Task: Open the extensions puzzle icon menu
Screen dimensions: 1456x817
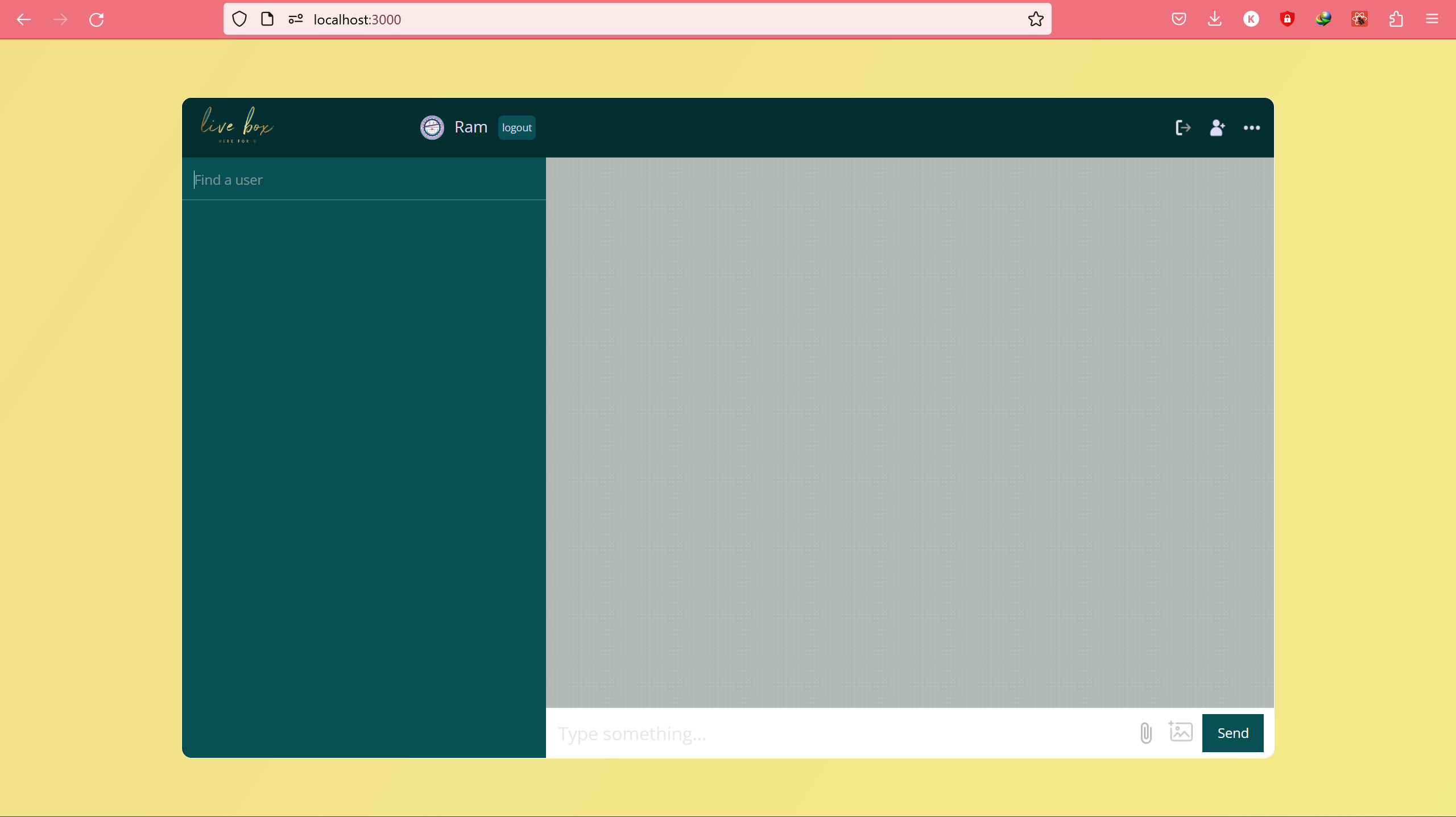Action: 1396,19
